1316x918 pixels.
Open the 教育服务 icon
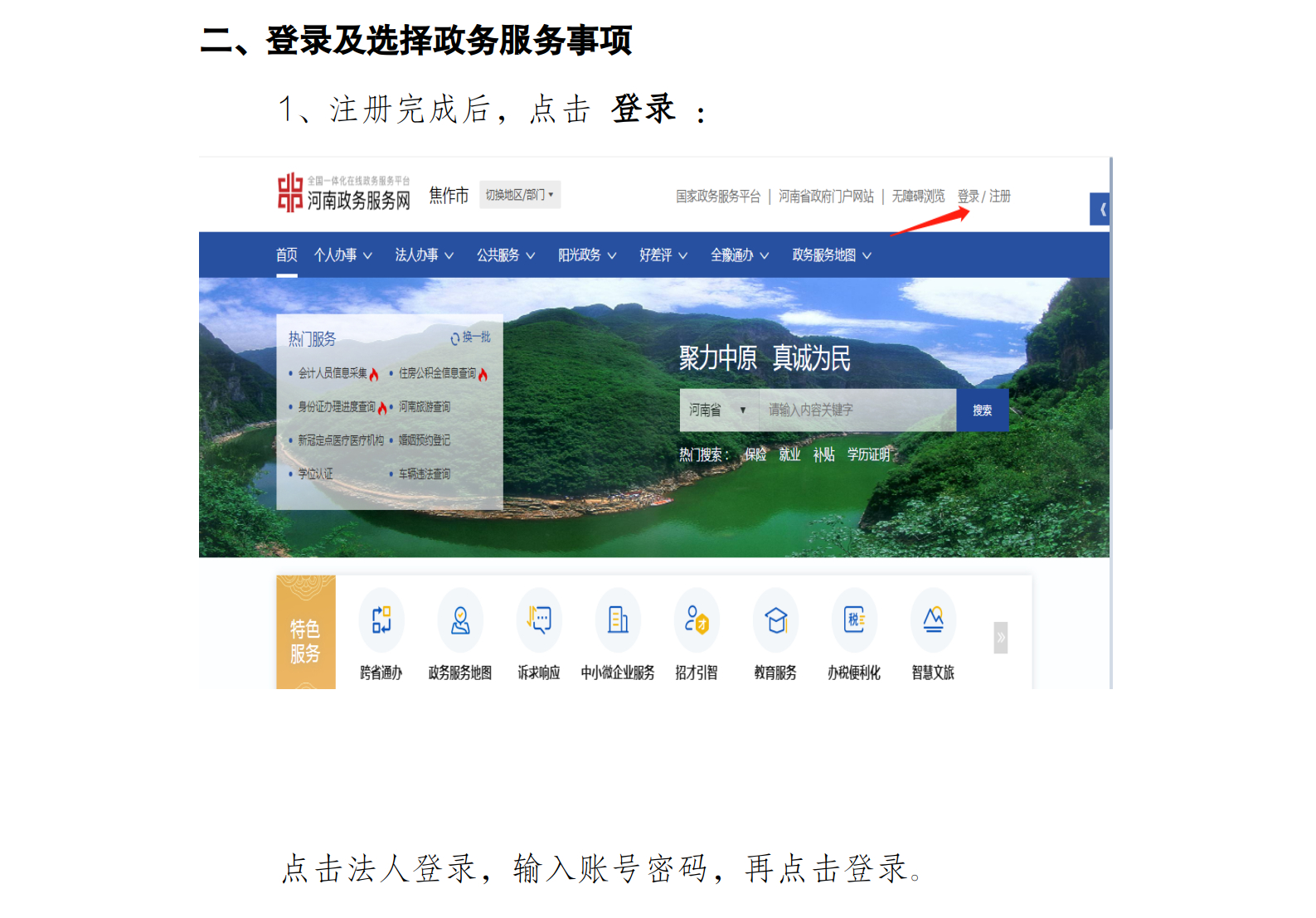coord(775,620)
